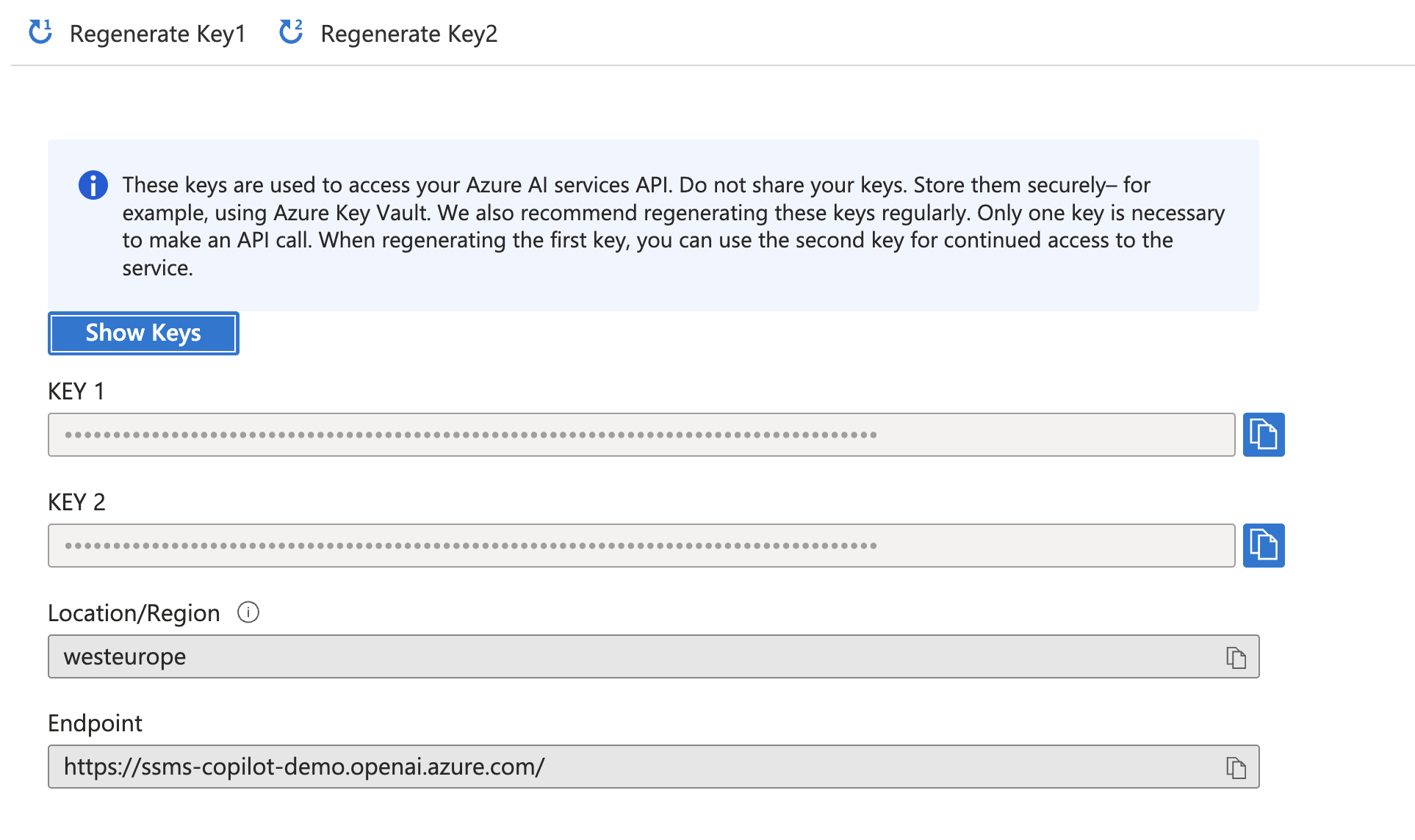Click the key security notice banner
Image resolution: width=1415 pixels, height=840 pixels.
click(x=654, y=224)
